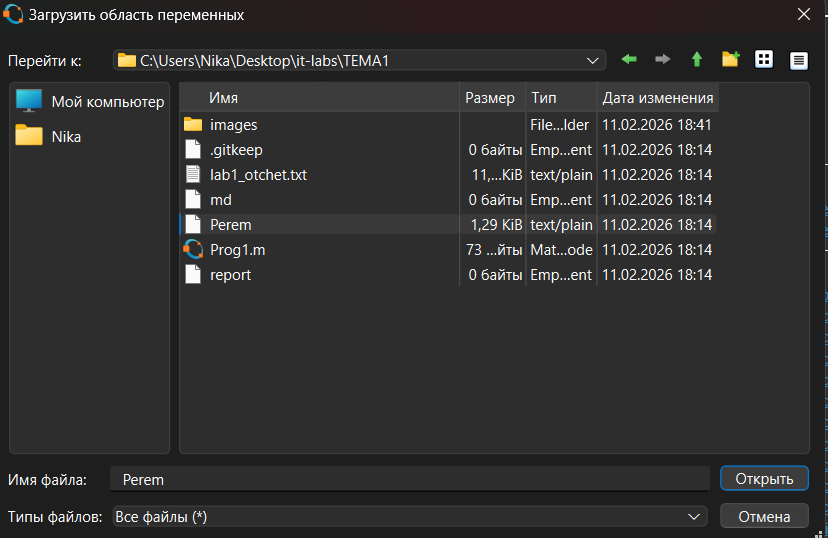This screenshot has height=538, width=828.
Task: Click the green Back arrow icon
Action: point(629,60)
